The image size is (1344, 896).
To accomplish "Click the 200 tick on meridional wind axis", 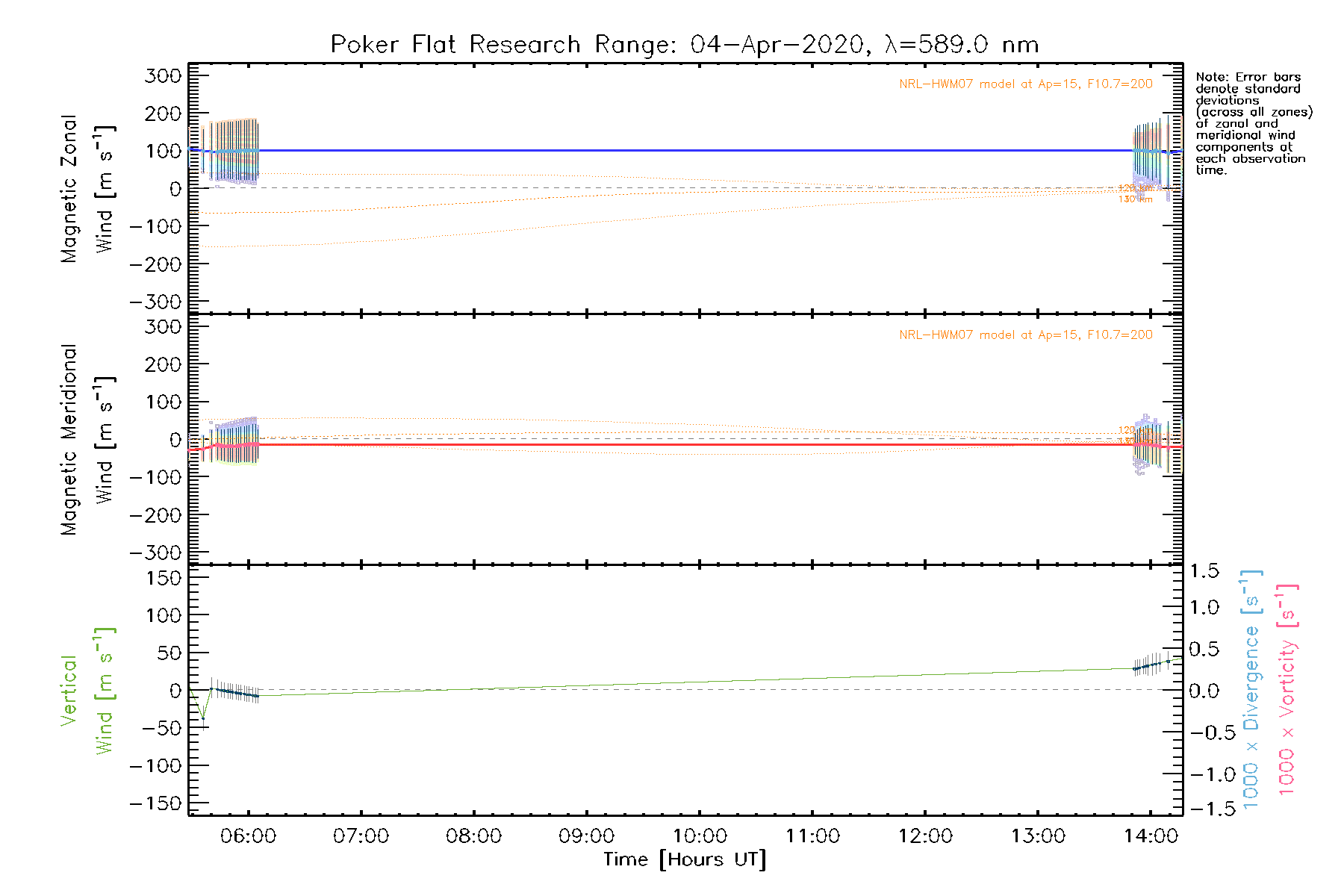I will (x=164, y=364).
